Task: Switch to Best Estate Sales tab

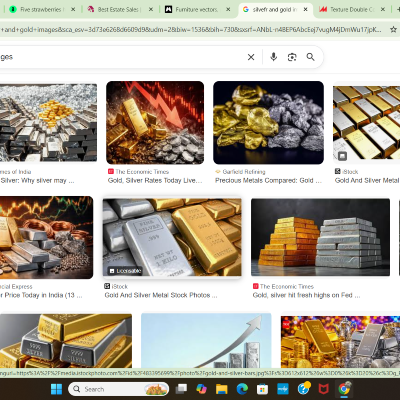Action: 118,9
